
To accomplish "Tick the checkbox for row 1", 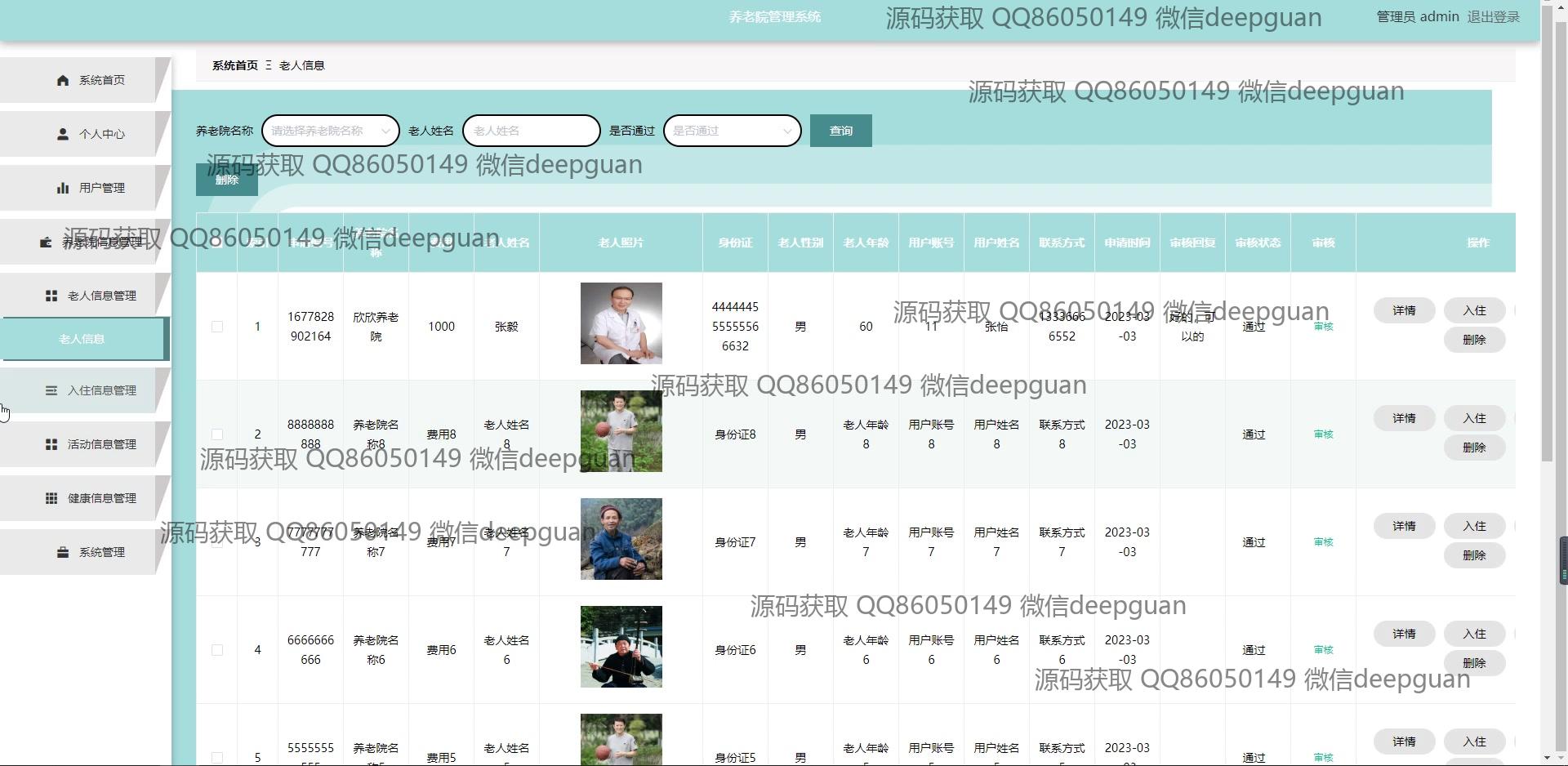I will pos(217,327).
